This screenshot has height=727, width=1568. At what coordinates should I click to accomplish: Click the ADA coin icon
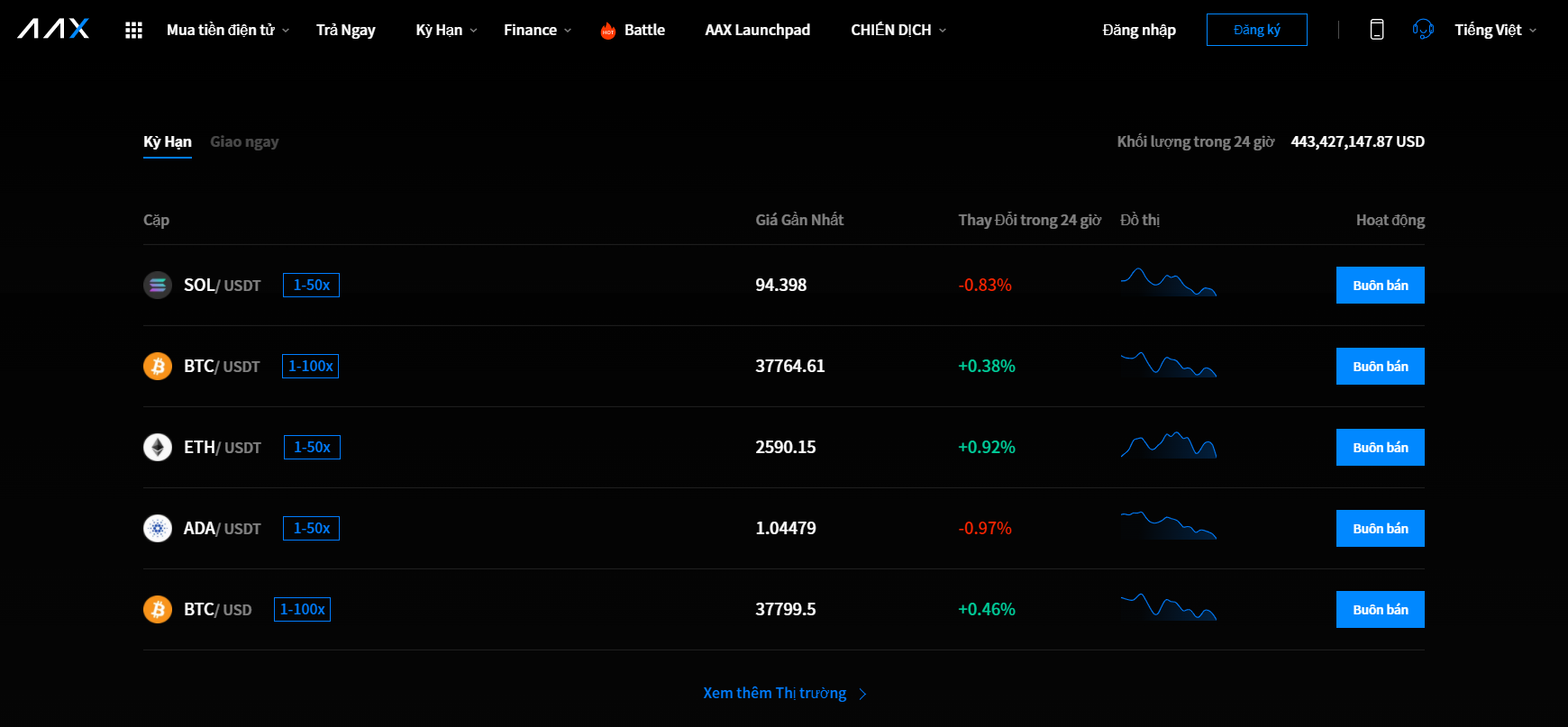(158, 528)
